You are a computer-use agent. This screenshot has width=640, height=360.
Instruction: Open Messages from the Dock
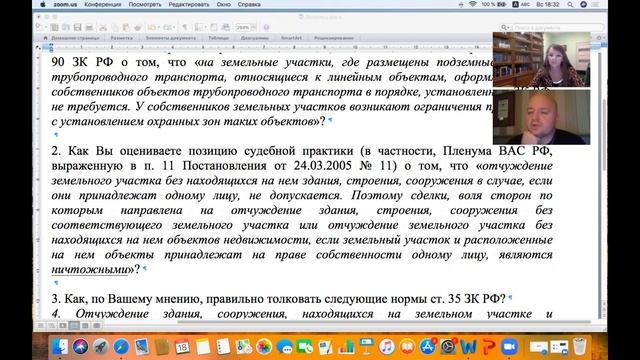(x=284, y=347)
